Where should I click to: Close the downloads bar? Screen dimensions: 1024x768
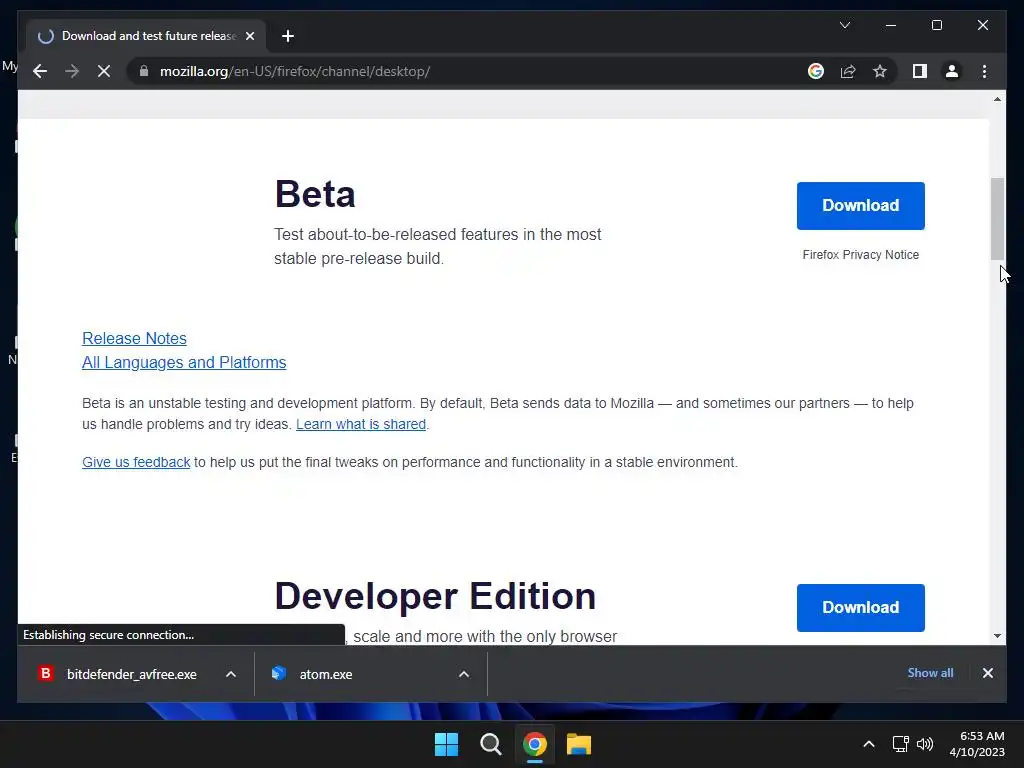987,673
